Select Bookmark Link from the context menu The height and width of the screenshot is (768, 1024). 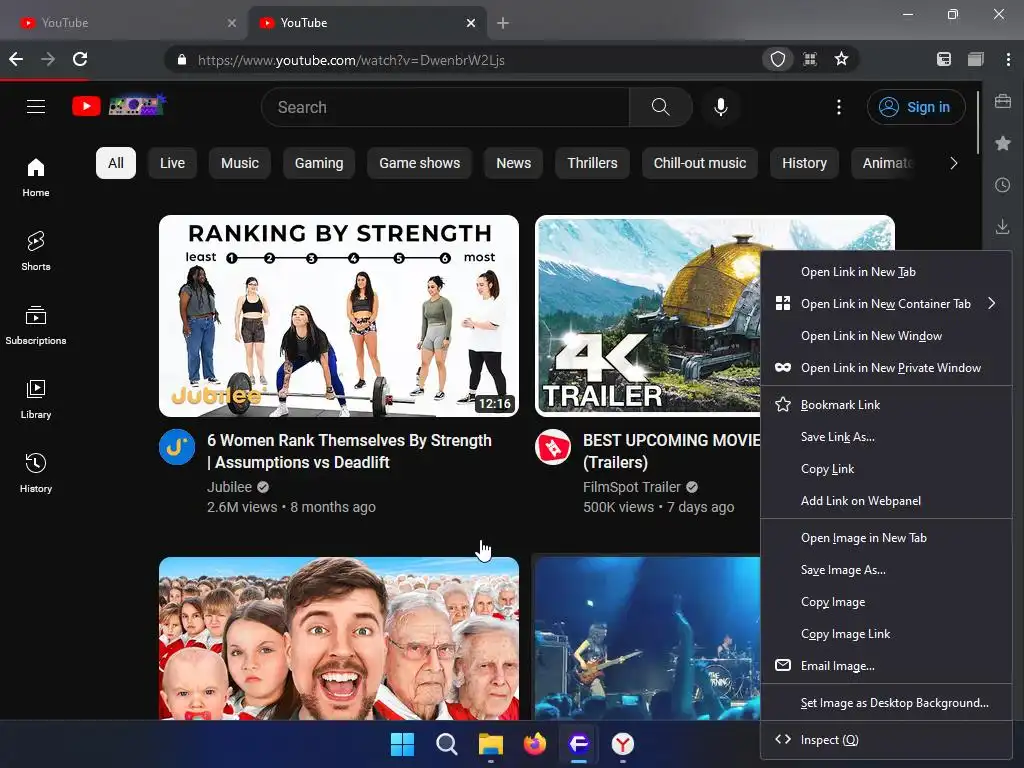886,405
